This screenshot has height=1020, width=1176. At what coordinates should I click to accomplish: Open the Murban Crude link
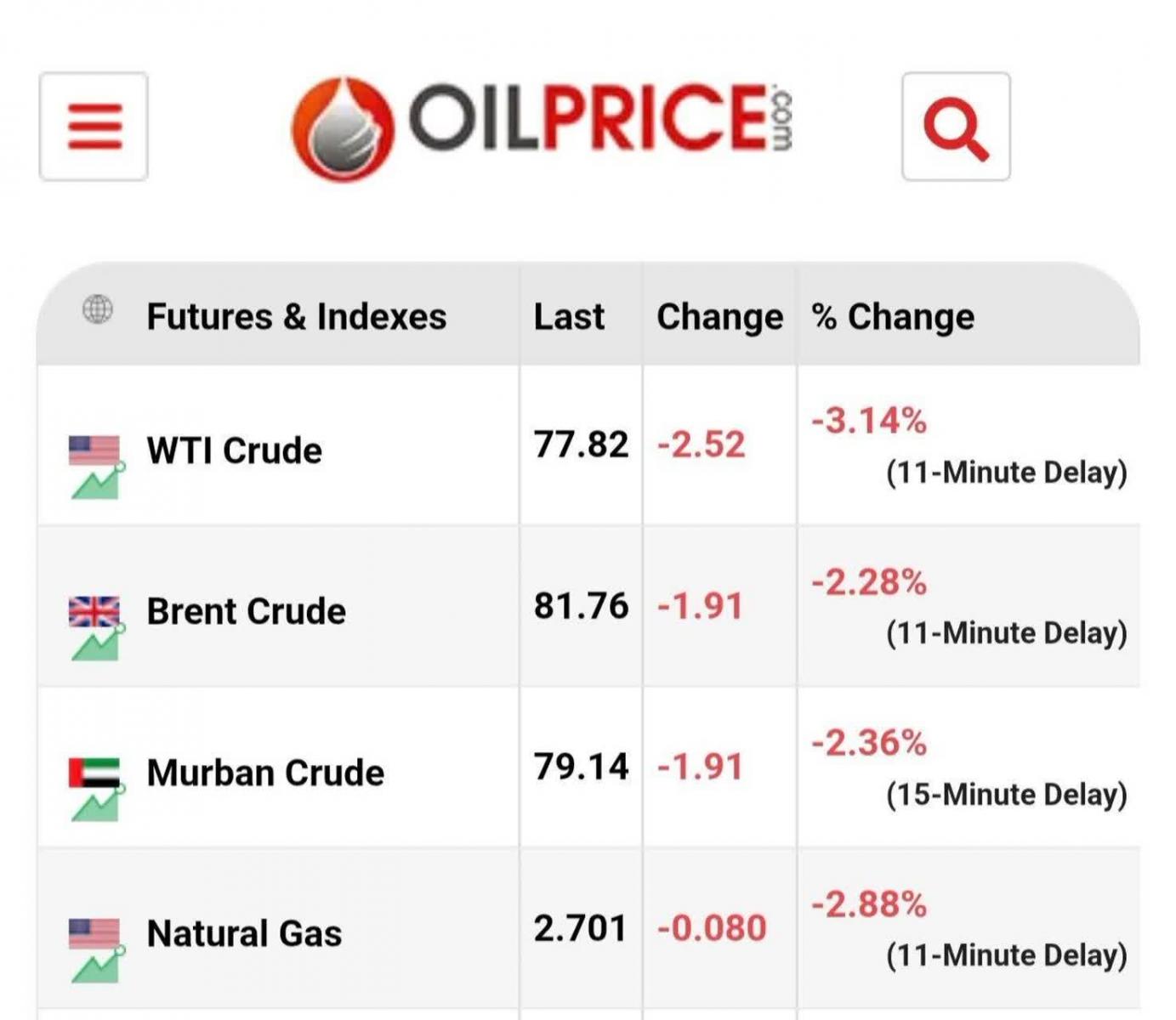click(x=265, y=773)
